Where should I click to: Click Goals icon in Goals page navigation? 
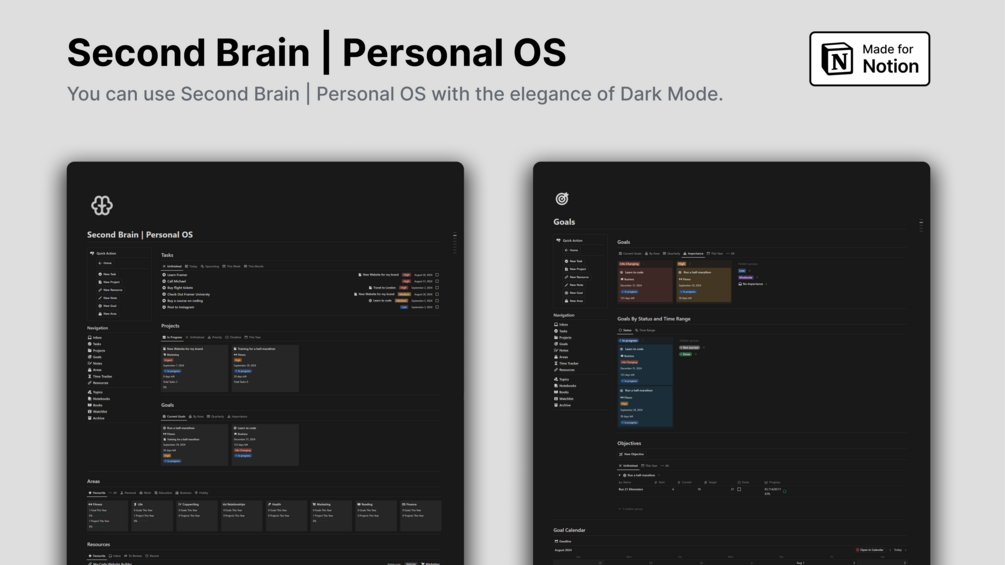556,344
